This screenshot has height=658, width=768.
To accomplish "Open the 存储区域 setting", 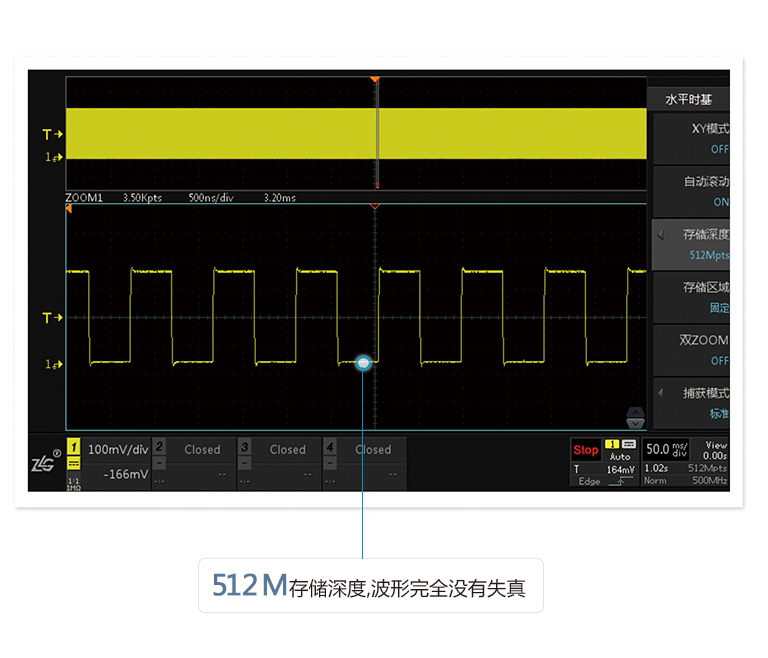I will coord(691,297).
